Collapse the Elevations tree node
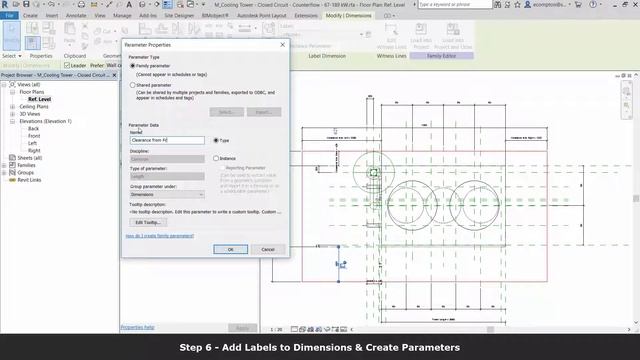 [x=12, y=121]
